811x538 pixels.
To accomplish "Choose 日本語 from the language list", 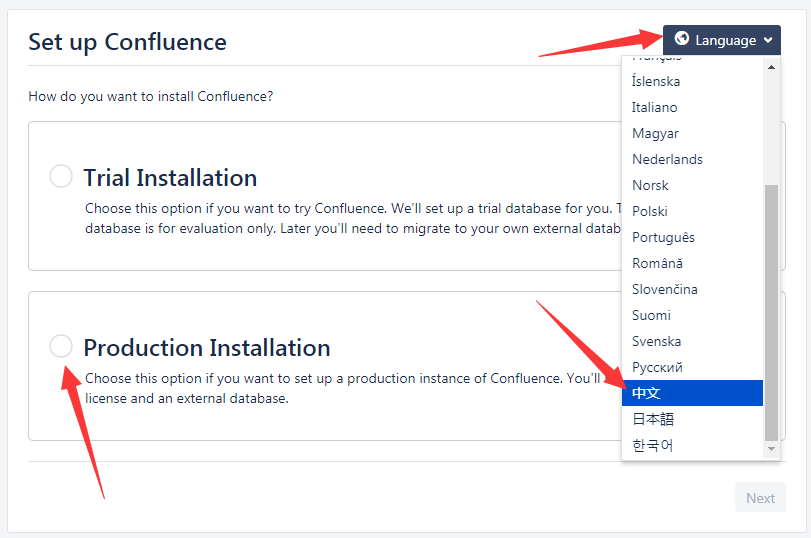I will pos(692,419).
